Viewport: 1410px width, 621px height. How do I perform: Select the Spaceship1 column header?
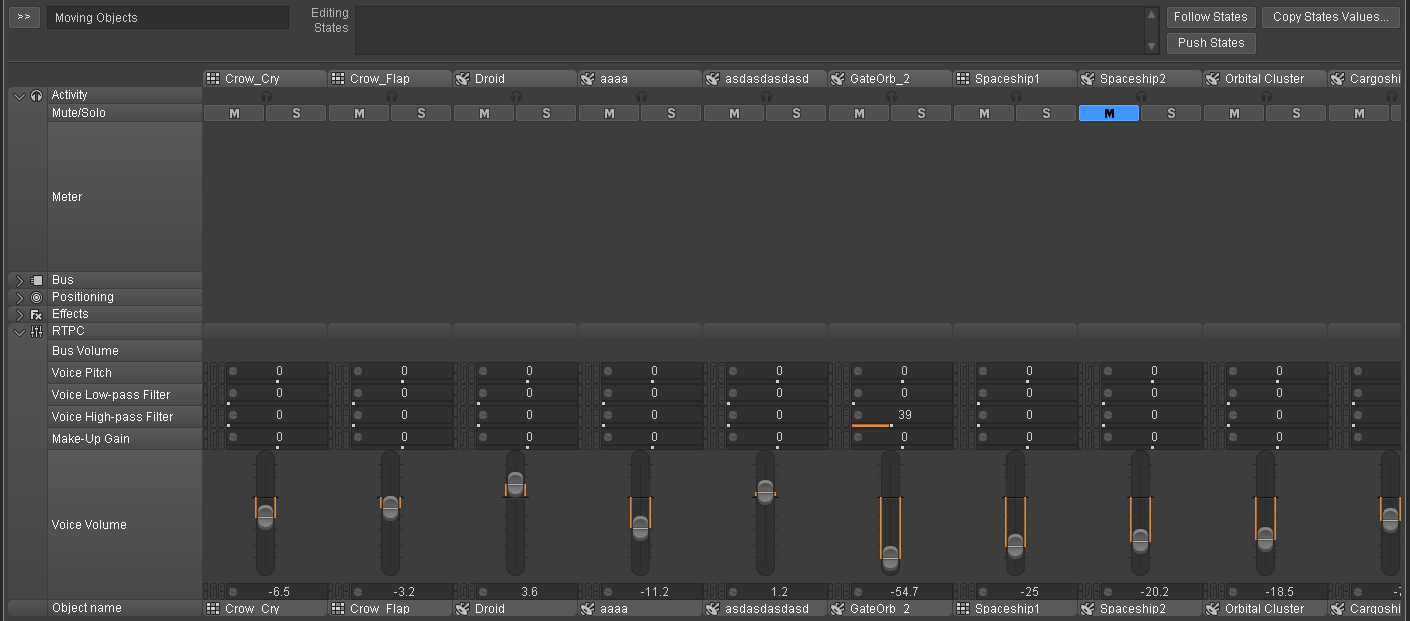[x=1015, y=78]
